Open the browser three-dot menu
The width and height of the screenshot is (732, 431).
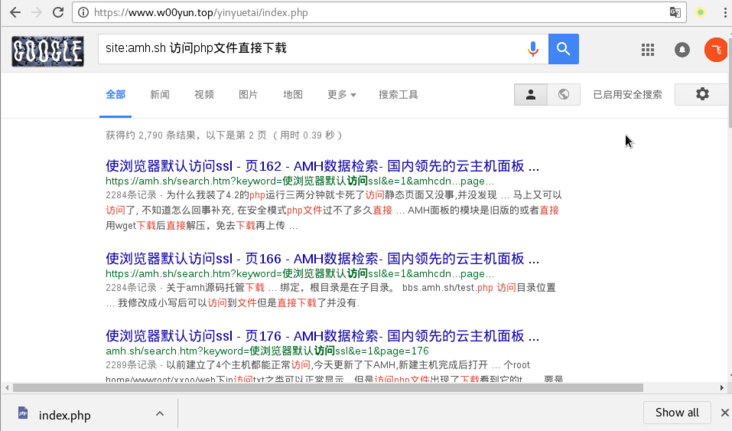pos(725,13)
